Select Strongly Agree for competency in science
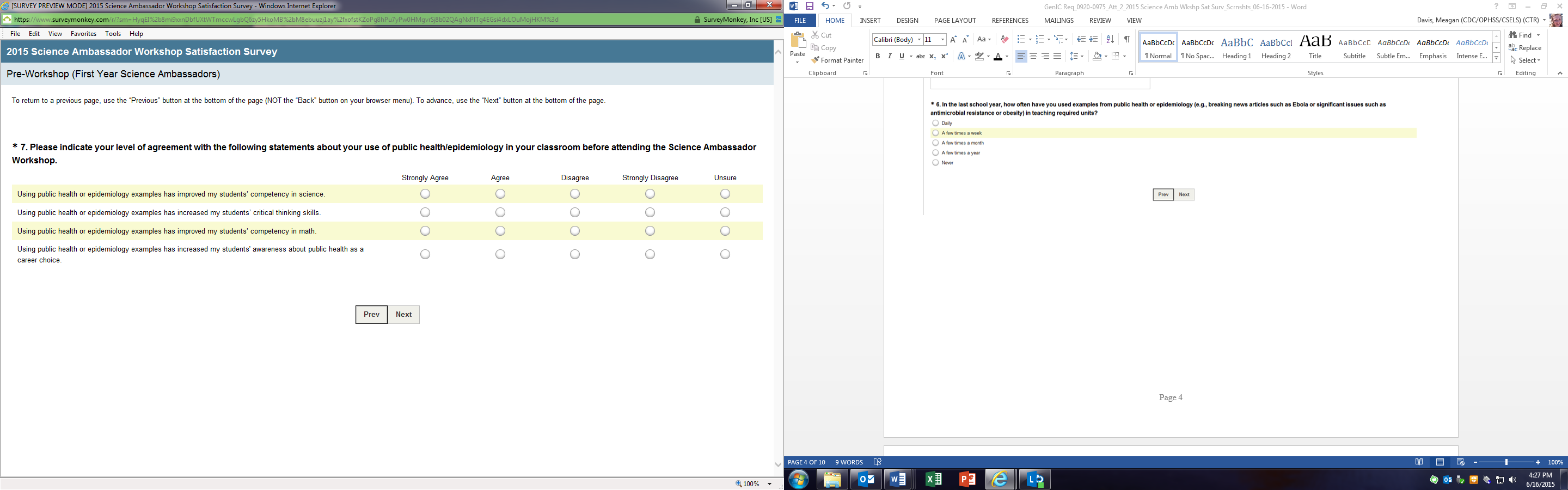 tap(425, 194)
